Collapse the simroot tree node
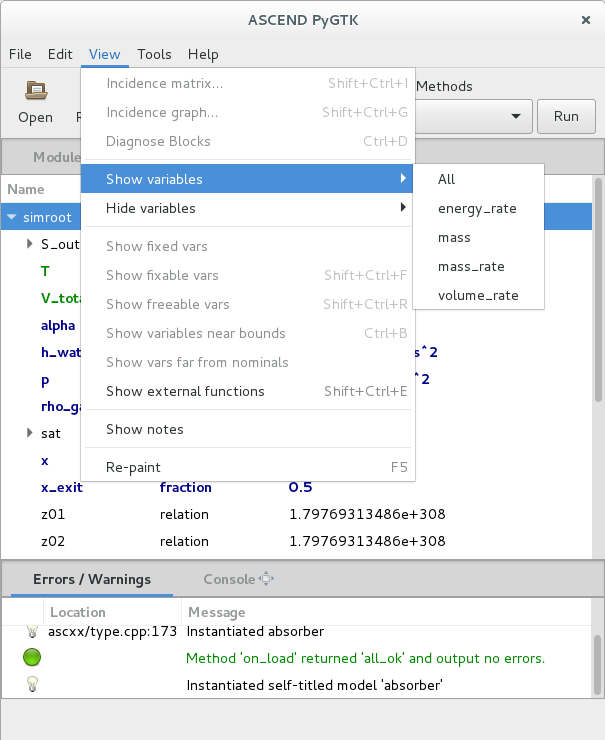 point(12,216)
